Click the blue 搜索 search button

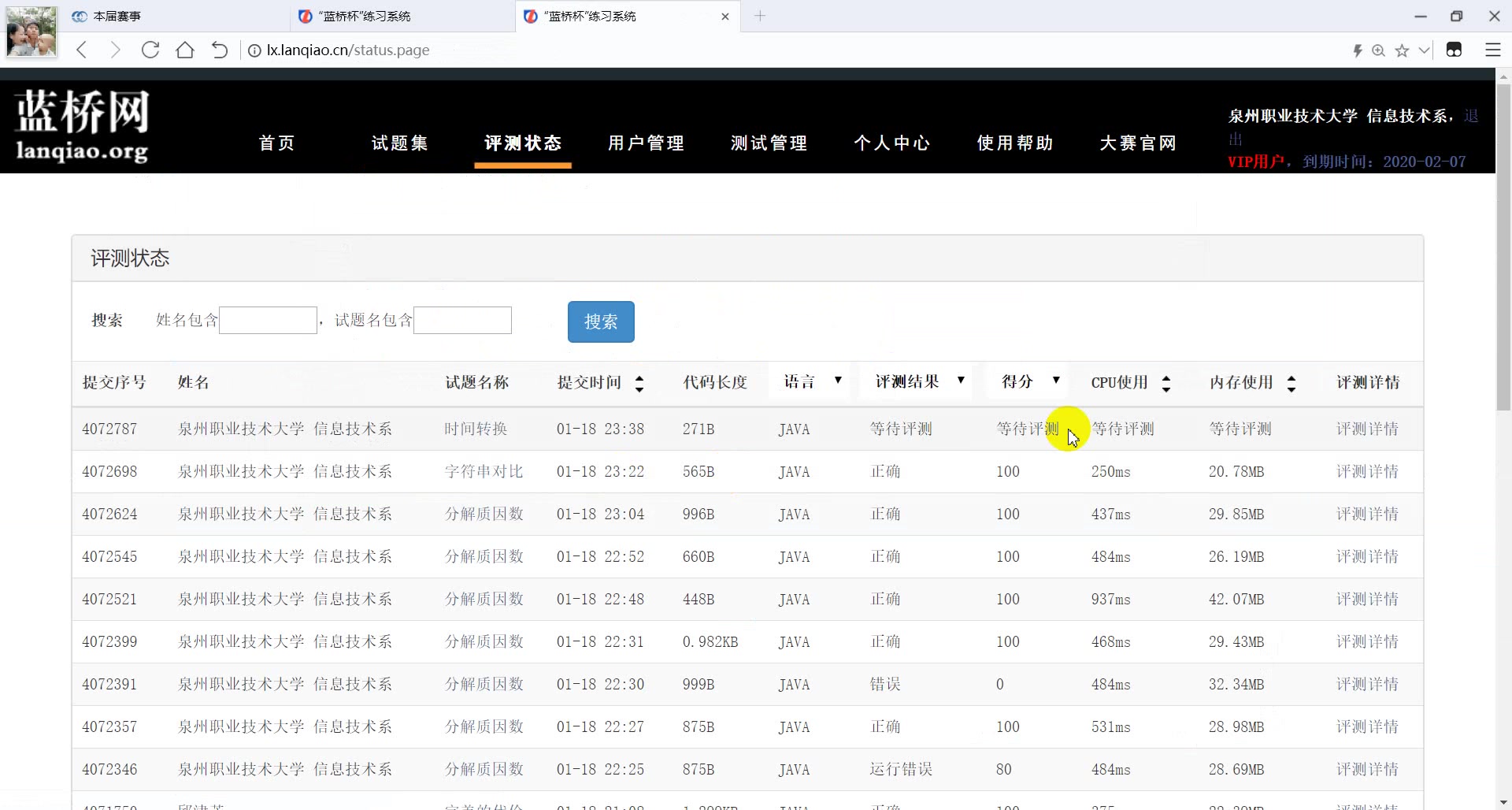(601, 321)
